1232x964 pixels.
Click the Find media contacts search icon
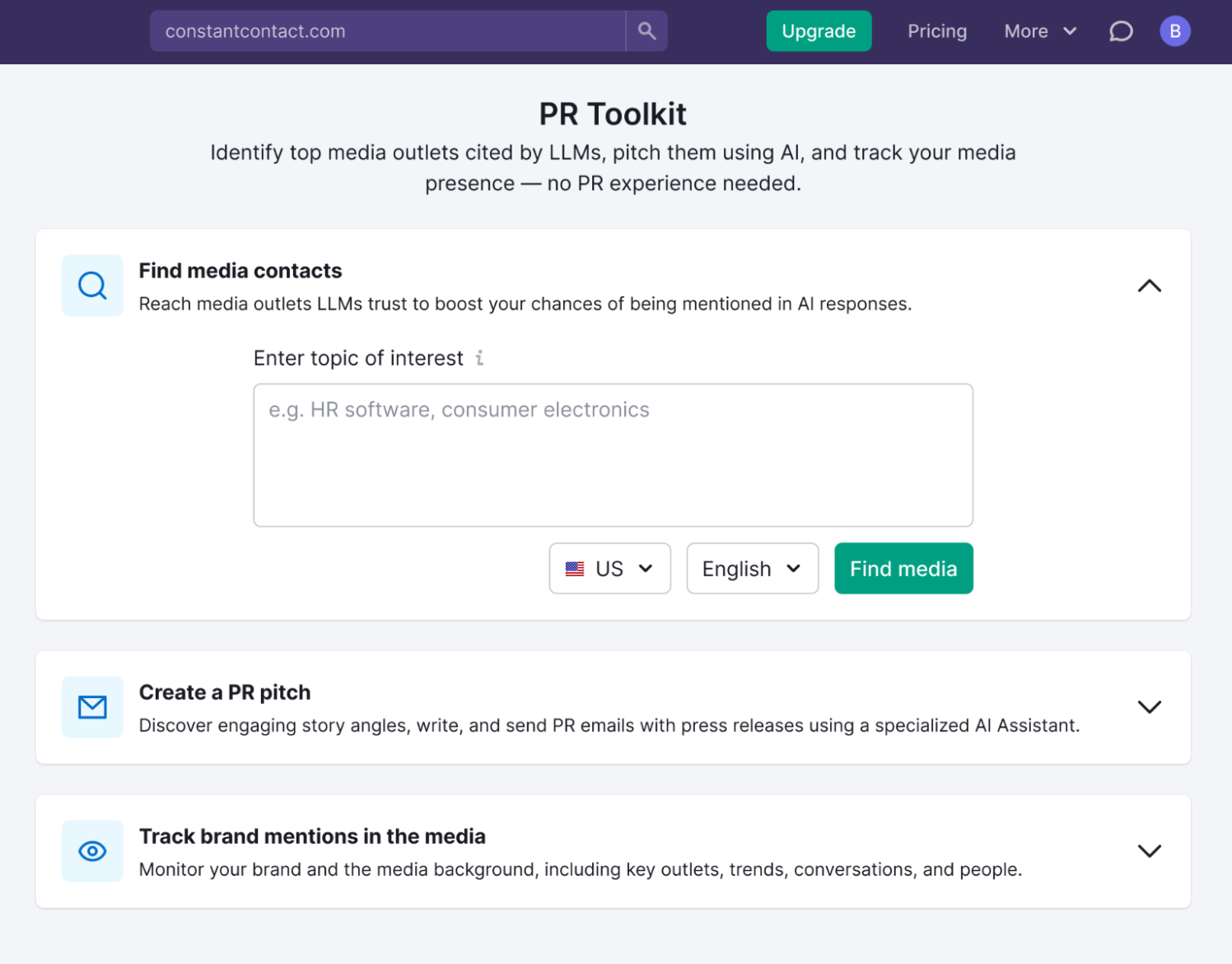pos(92,286)
